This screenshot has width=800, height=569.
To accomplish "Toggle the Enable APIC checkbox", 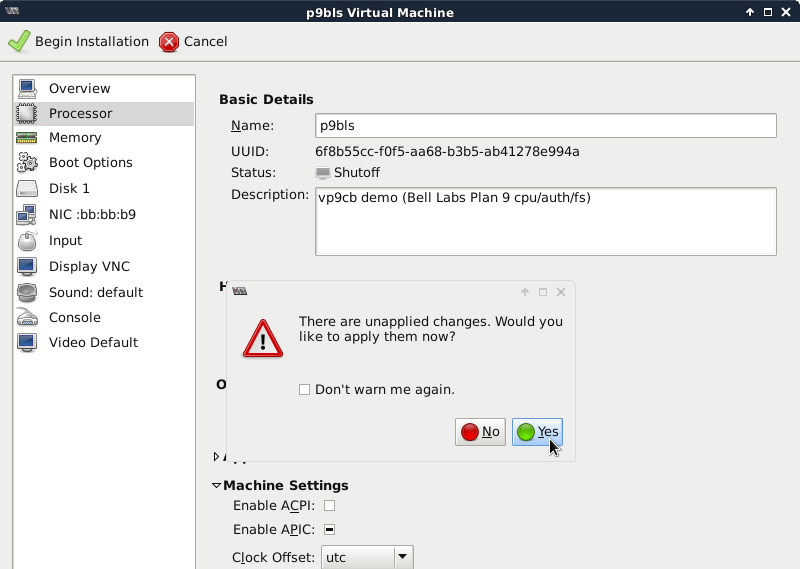I will click(x=329, y=530).
